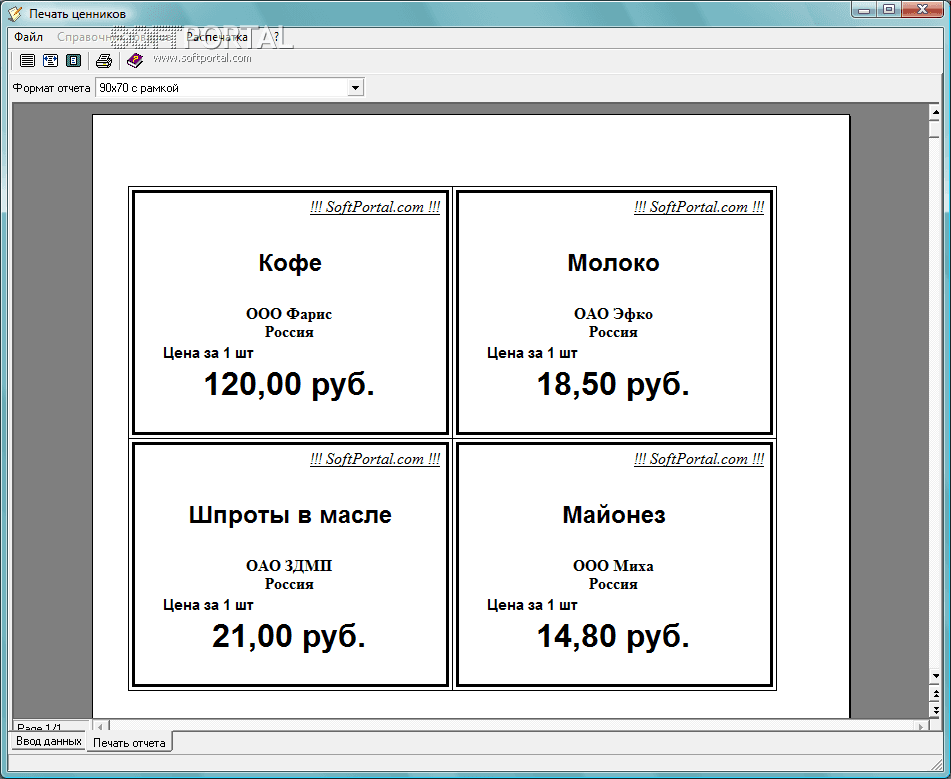Open help via the purple book icon
Screen dimensions: 951x779
pos(135,61)
